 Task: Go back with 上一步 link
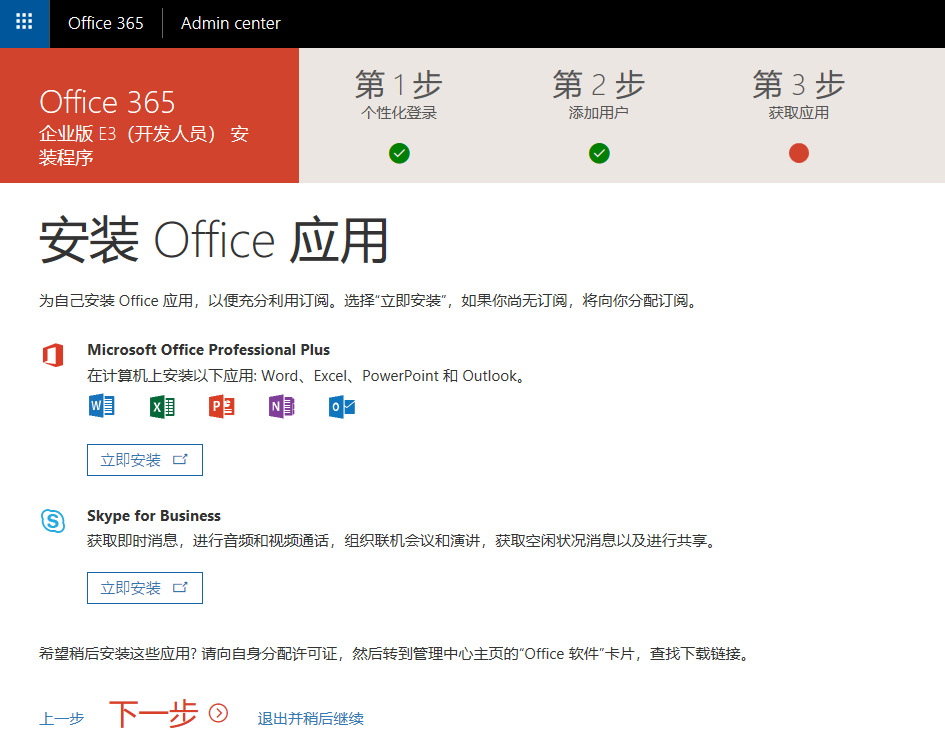coord(61,718)
